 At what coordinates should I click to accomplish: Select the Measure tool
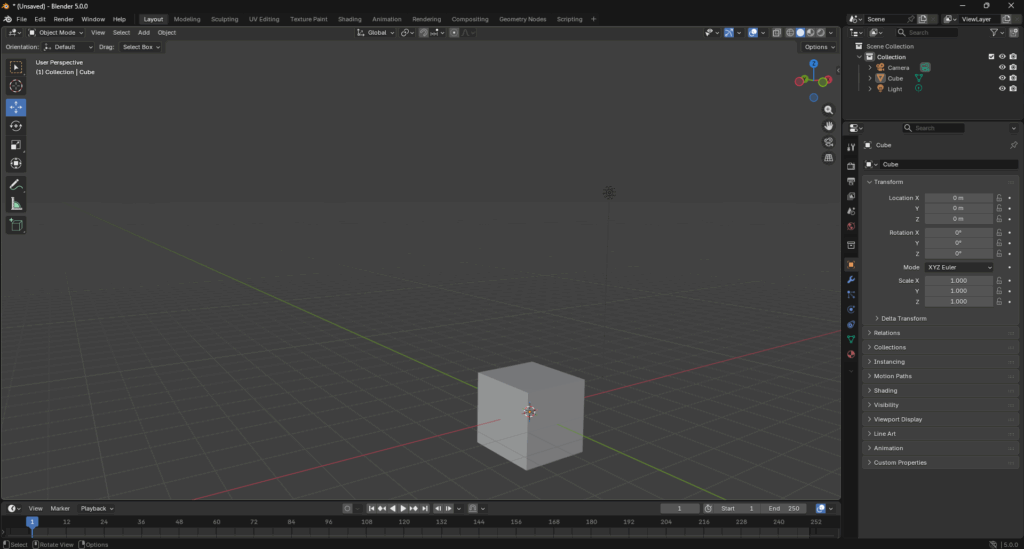click(16, 204)
